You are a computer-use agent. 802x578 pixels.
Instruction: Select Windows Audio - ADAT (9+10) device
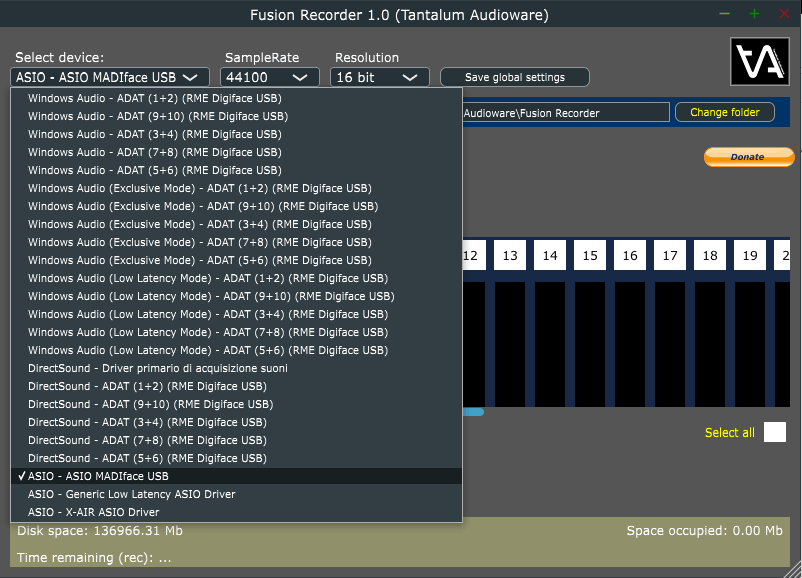[x=236, y=116]
